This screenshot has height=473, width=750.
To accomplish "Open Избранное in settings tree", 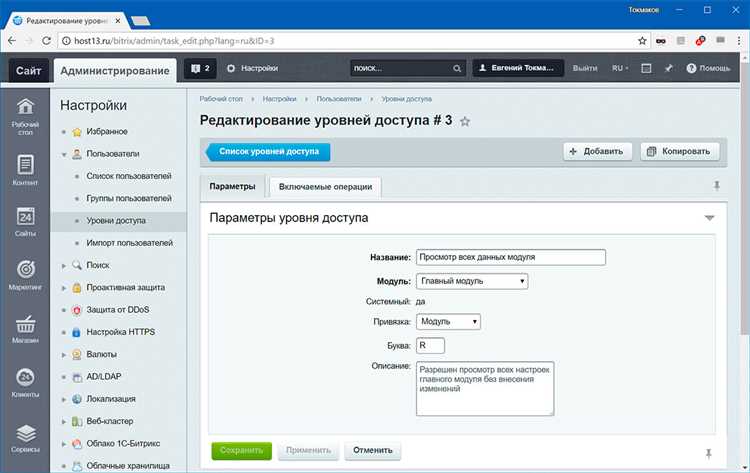I will point(107,132).
